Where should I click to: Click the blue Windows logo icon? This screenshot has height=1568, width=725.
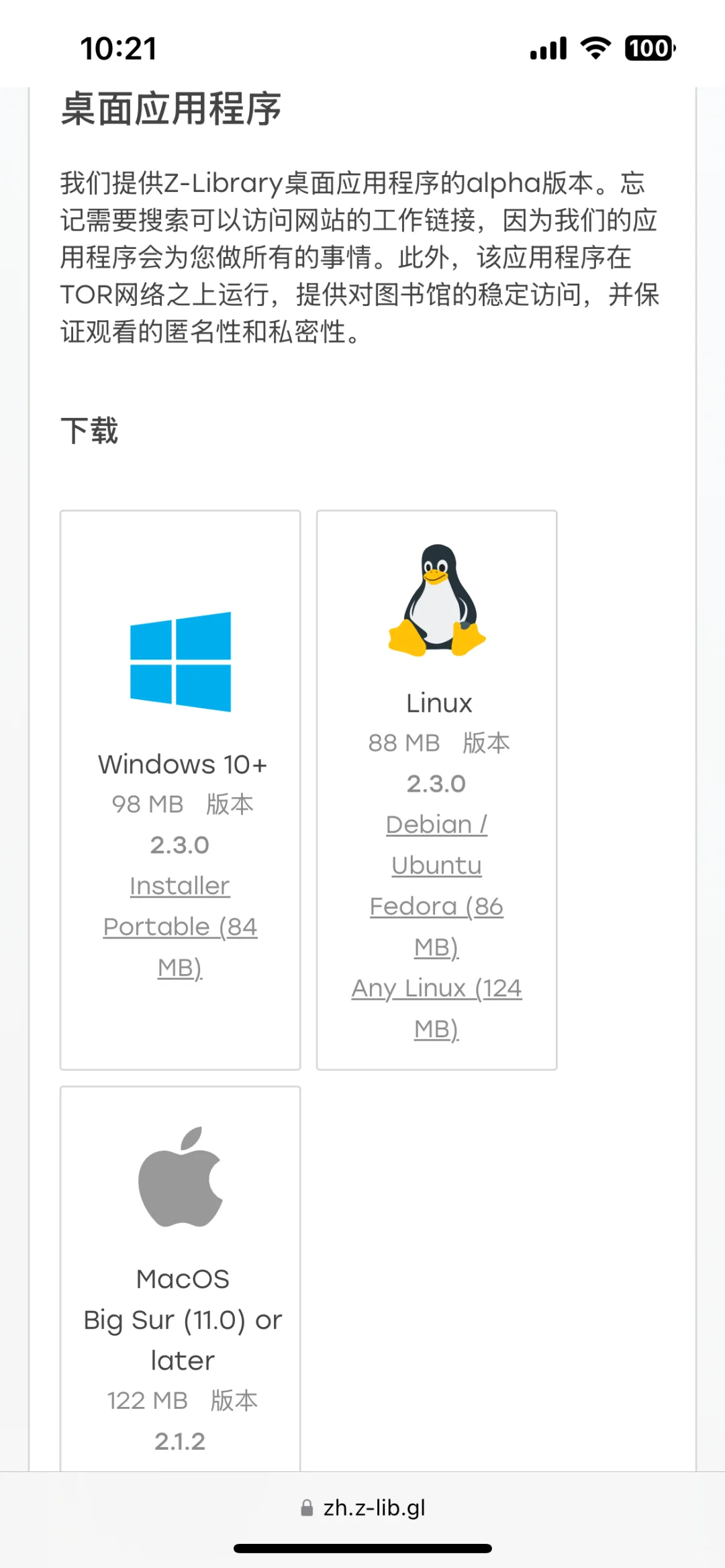pos(181,662)
